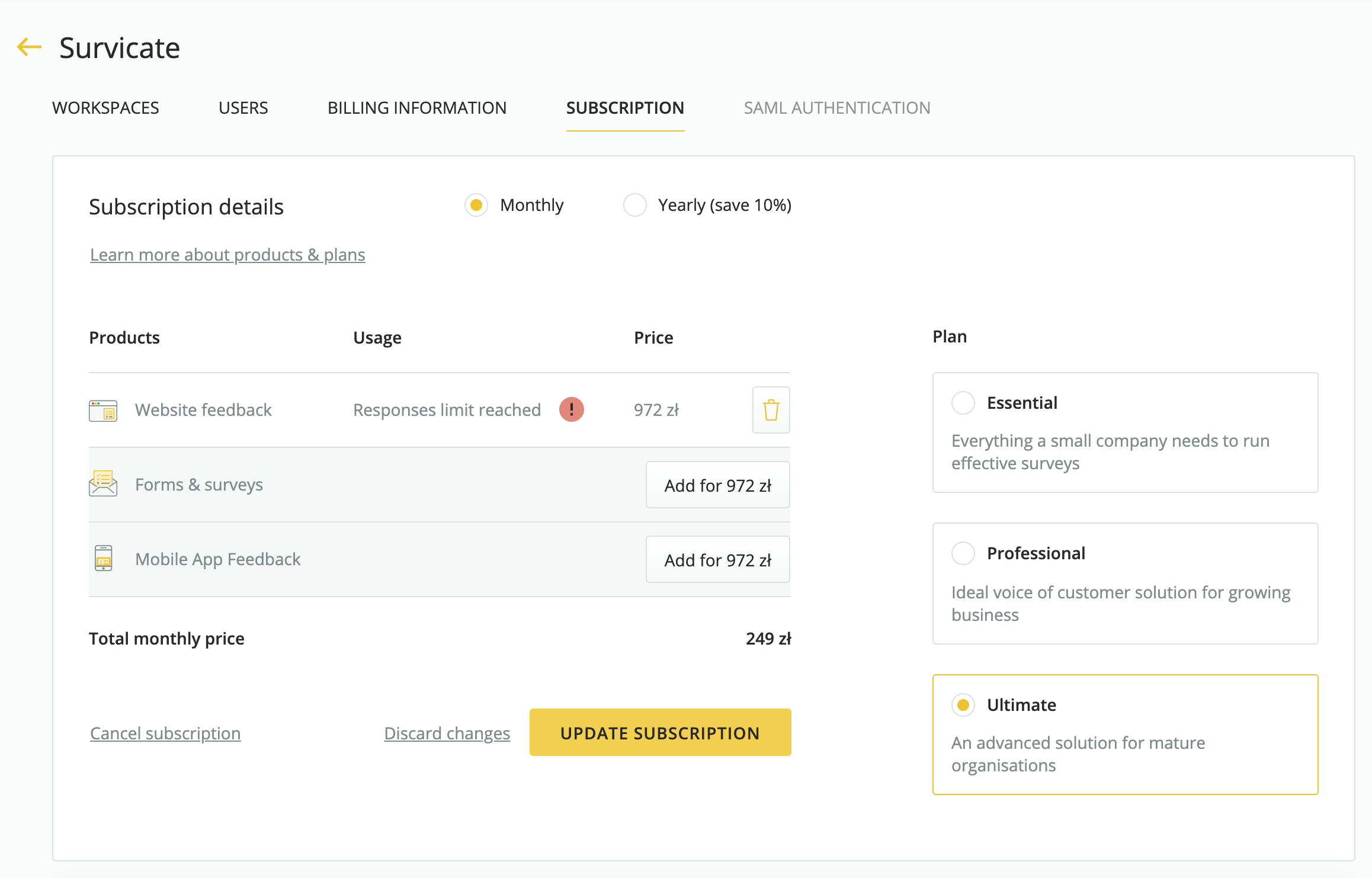Viewport: 1372px width, 878px height.
Task: Click the 249 zł total monthly price
Action: 768,639
